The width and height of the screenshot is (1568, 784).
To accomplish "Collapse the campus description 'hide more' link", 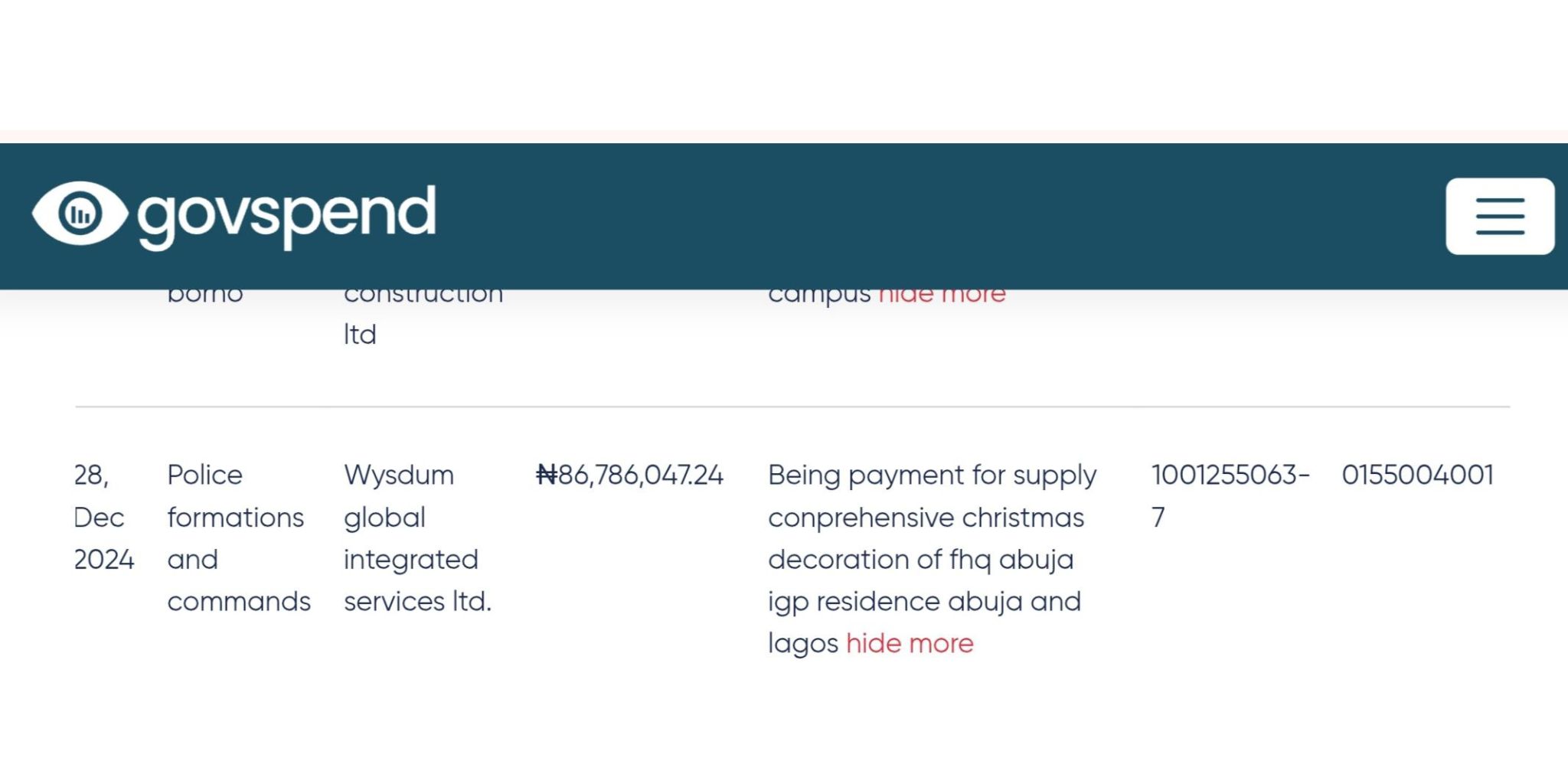I will 942,297.
